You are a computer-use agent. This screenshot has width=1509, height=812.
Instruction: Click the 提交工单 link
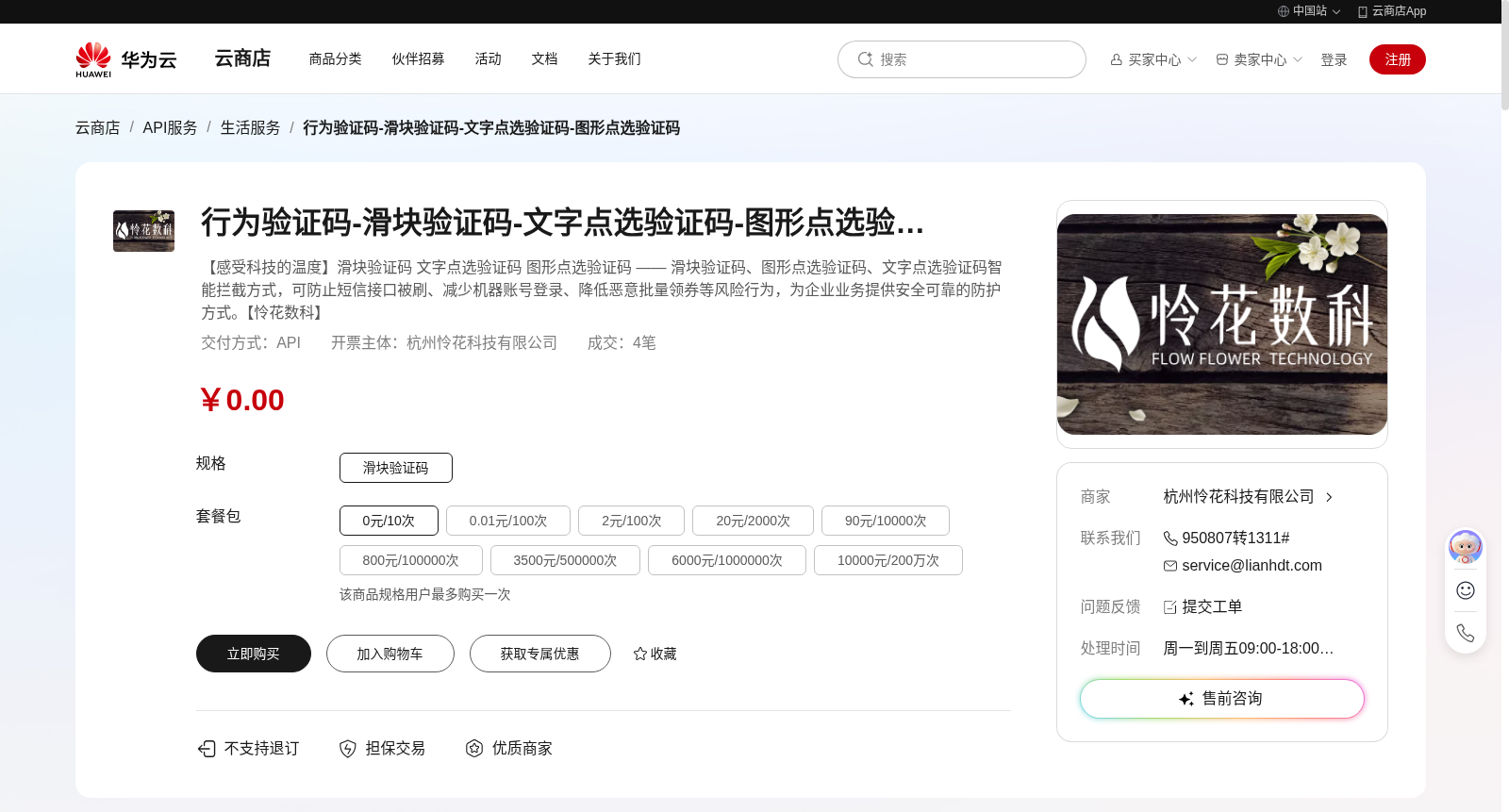point(1212,607)
